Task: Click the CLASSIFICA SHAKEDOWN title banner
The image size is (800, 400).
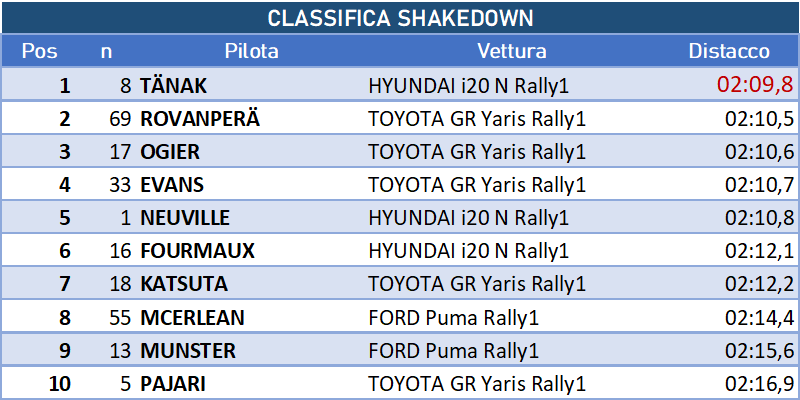Action: [x=400, y=18]
